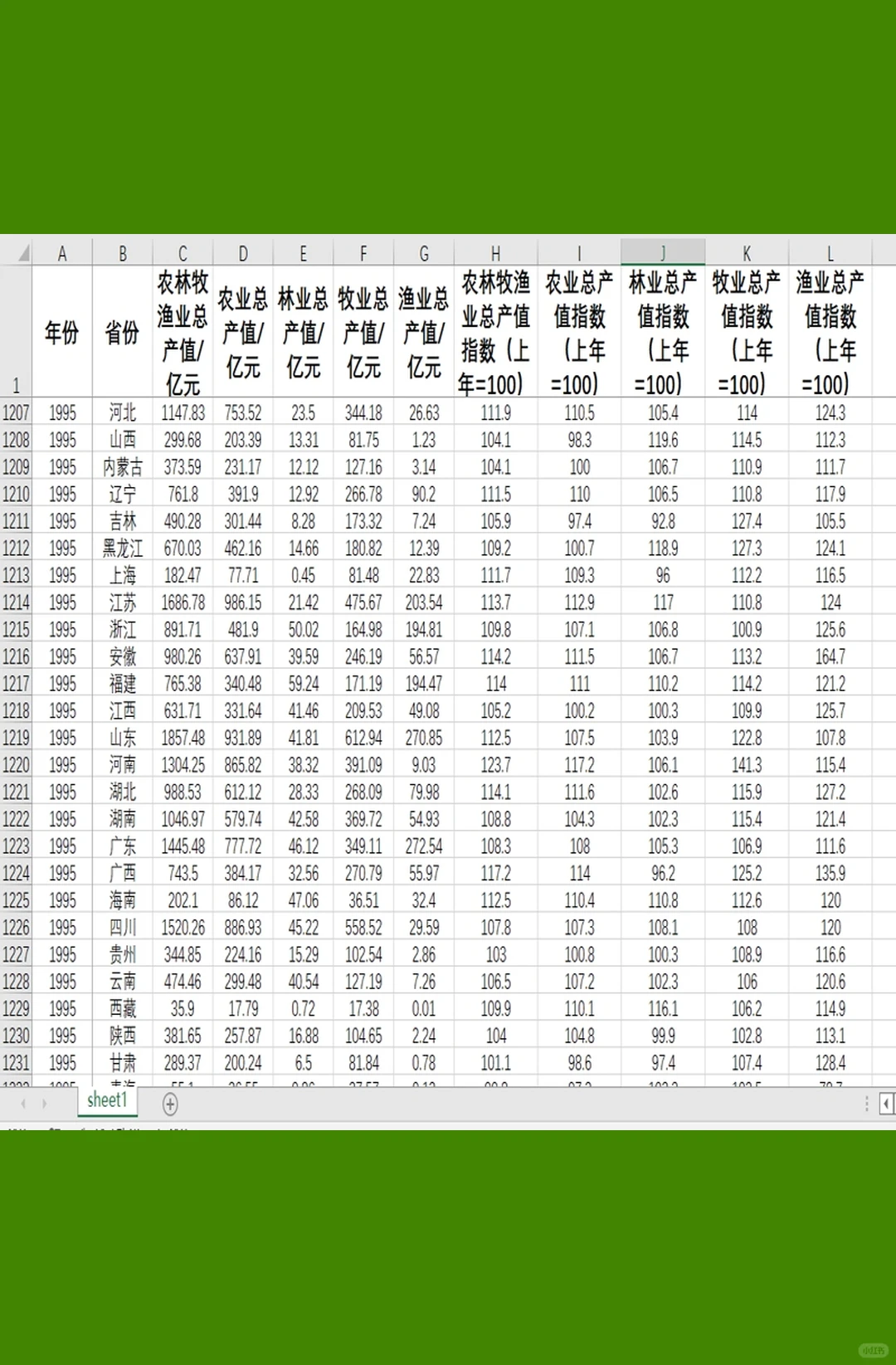Click cell value 128.4
896x1365 pixels.
coord(830,1063)
